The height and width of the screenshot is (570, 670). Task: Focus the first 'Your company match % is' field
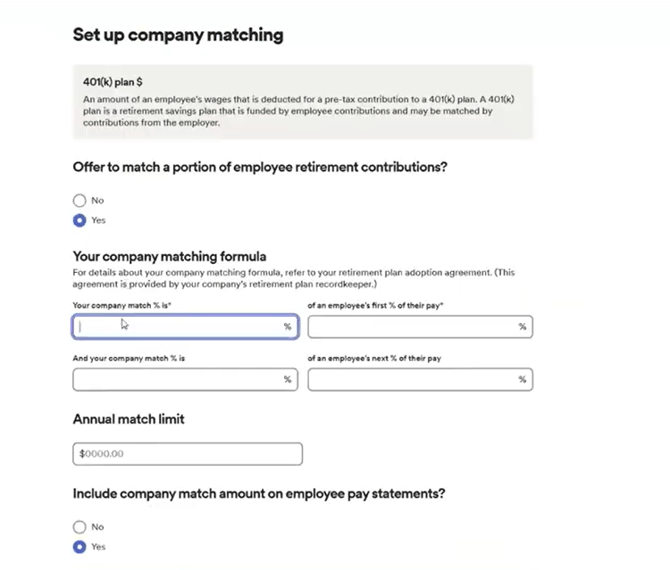click(180, 326)
